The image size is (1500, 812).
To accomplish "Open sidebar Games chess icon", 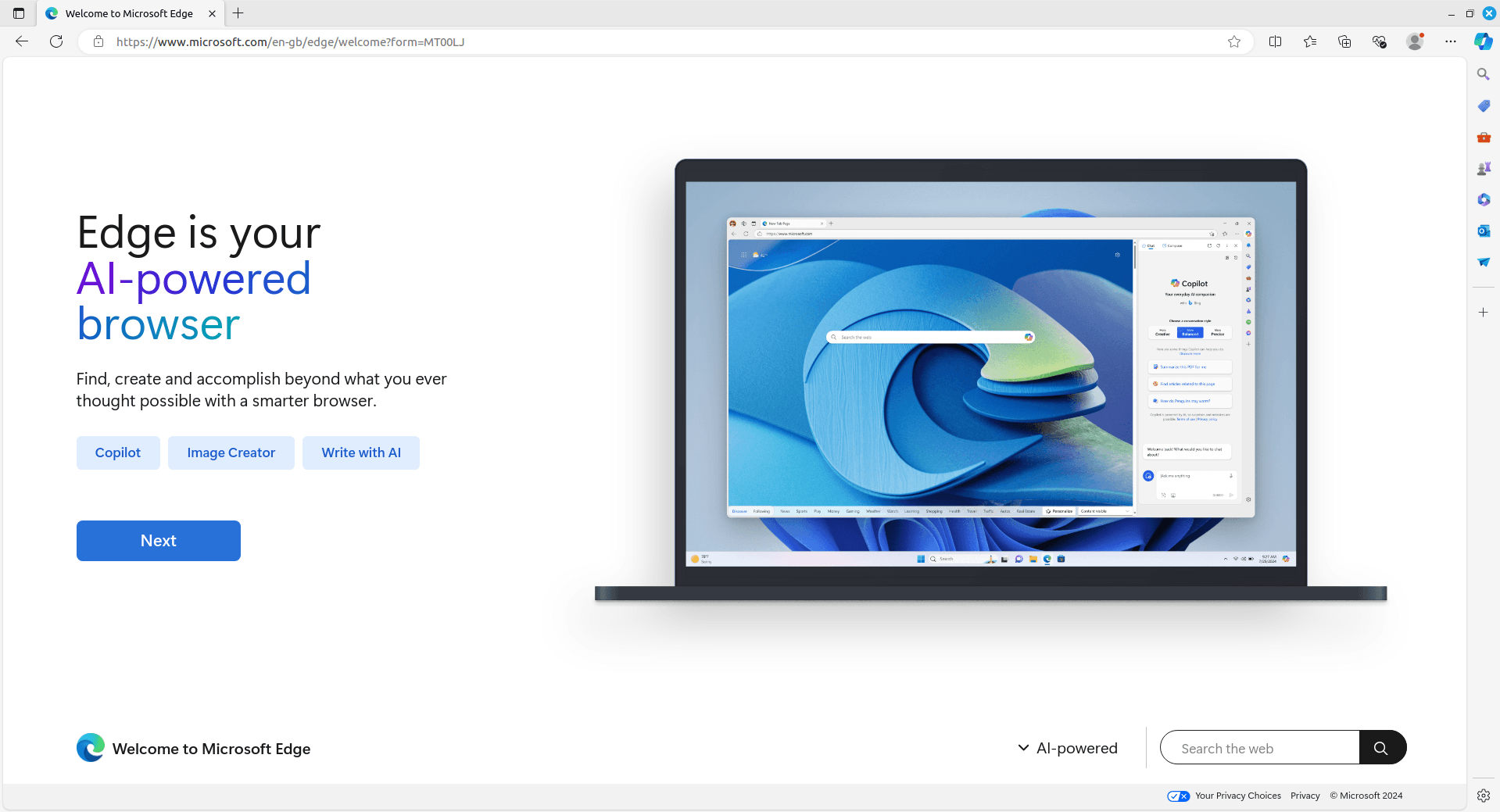I will [x=1484, y=168].
